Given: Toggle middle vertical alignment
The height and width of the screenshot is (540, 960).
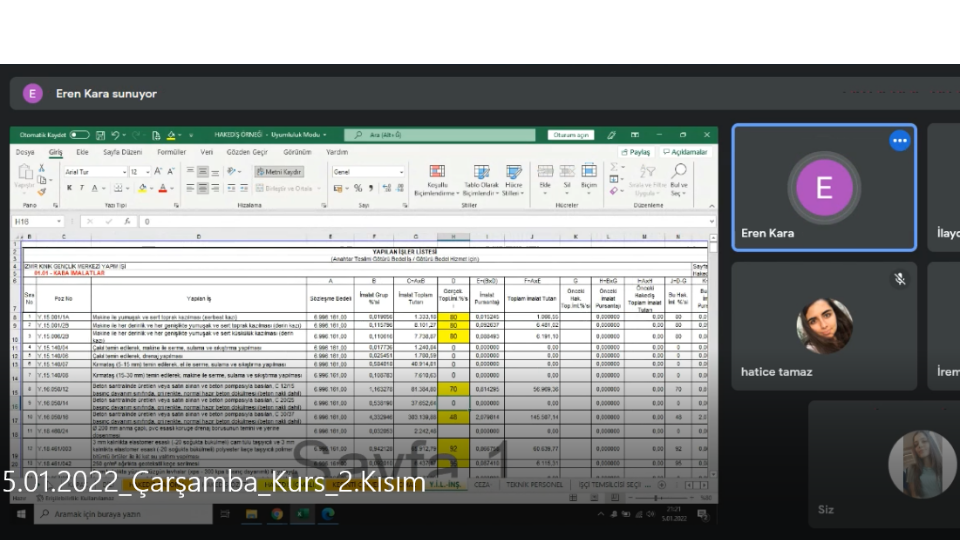Looking at the screenshot, I should [202, 171].
